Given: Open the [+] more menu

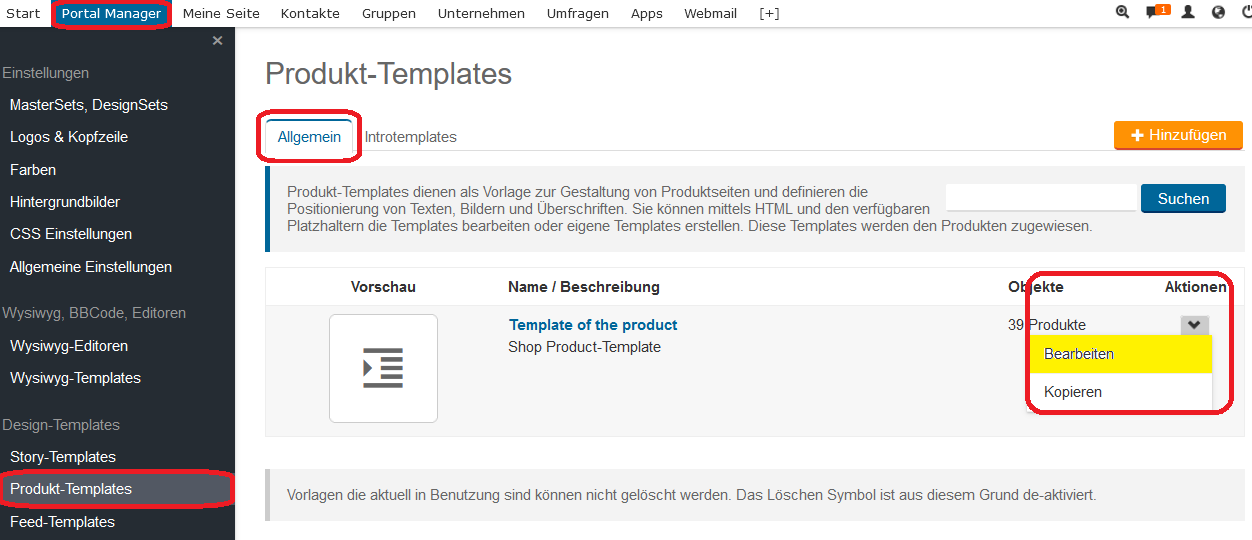Looking at the screenshot, I should point(769,14).
